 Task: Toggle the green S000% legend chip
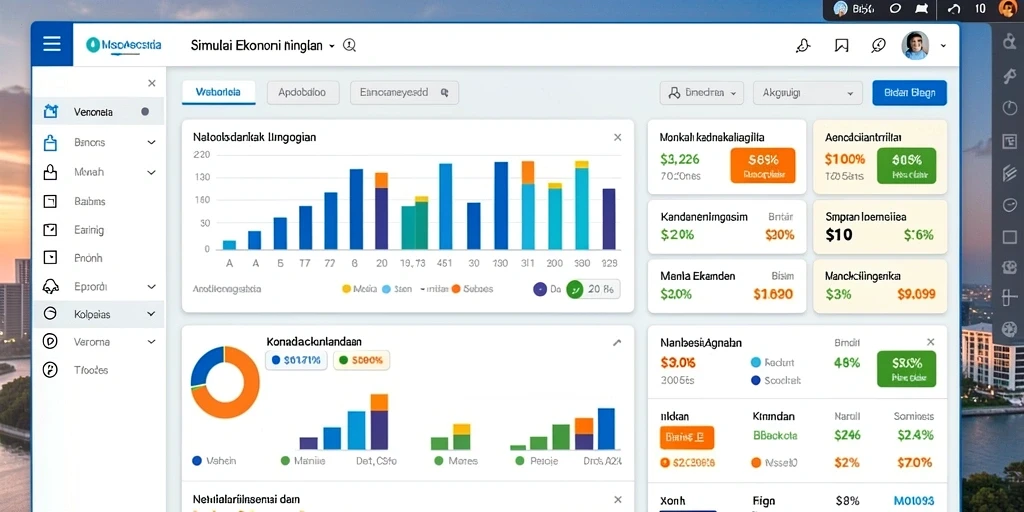361,360
